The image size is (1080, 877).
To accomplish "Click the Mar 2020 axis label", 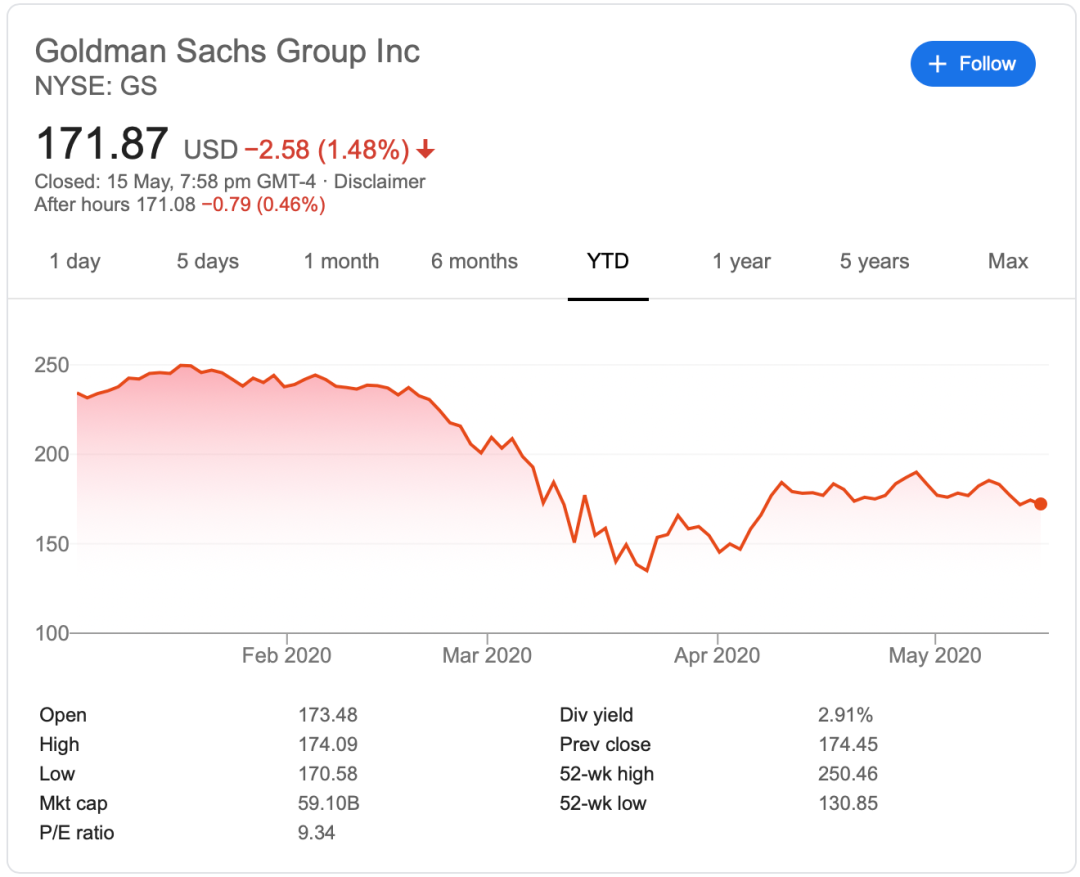I will point(487,656).
